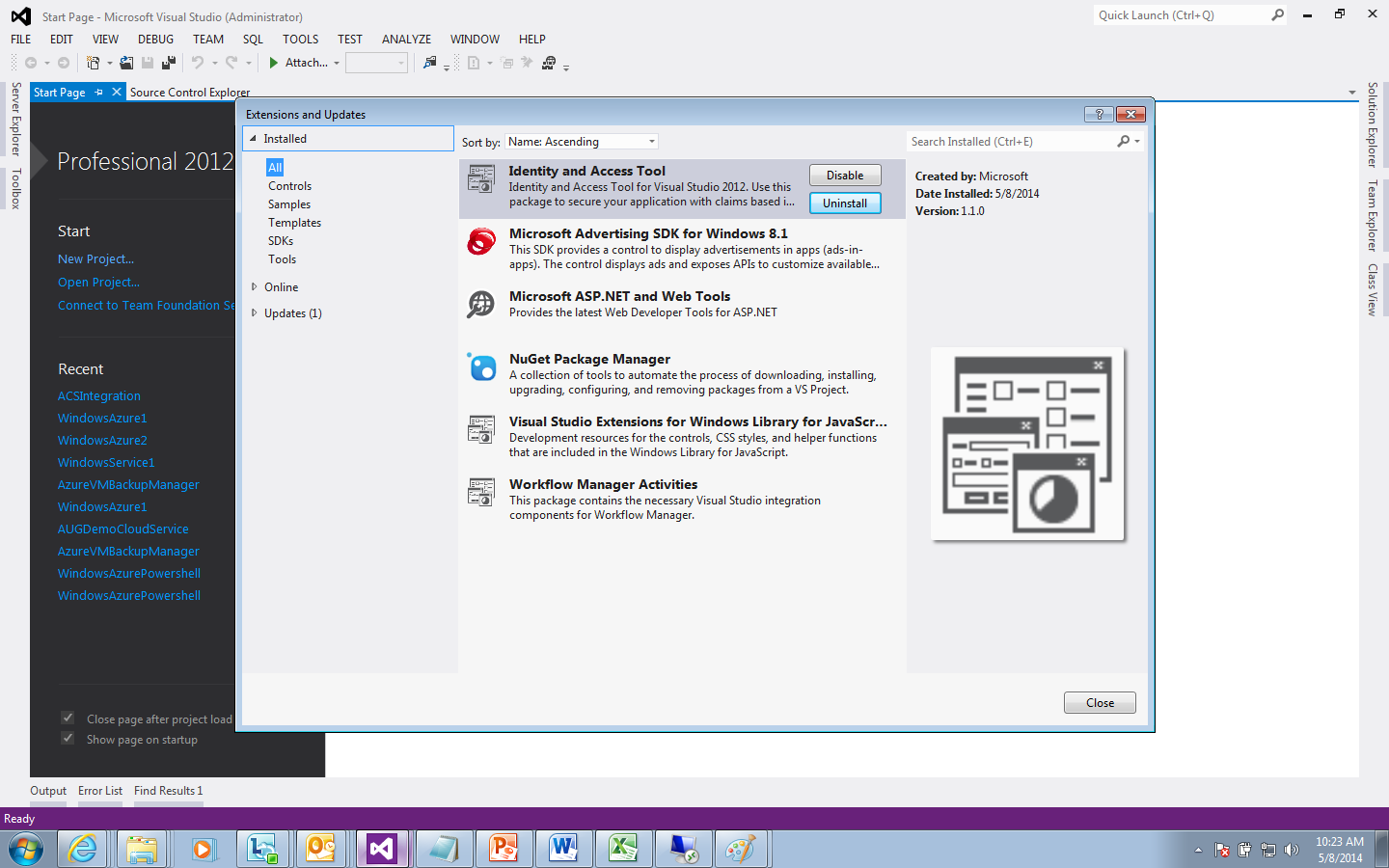Click the Windows Library for JavaScript icon

click(480, 429)
